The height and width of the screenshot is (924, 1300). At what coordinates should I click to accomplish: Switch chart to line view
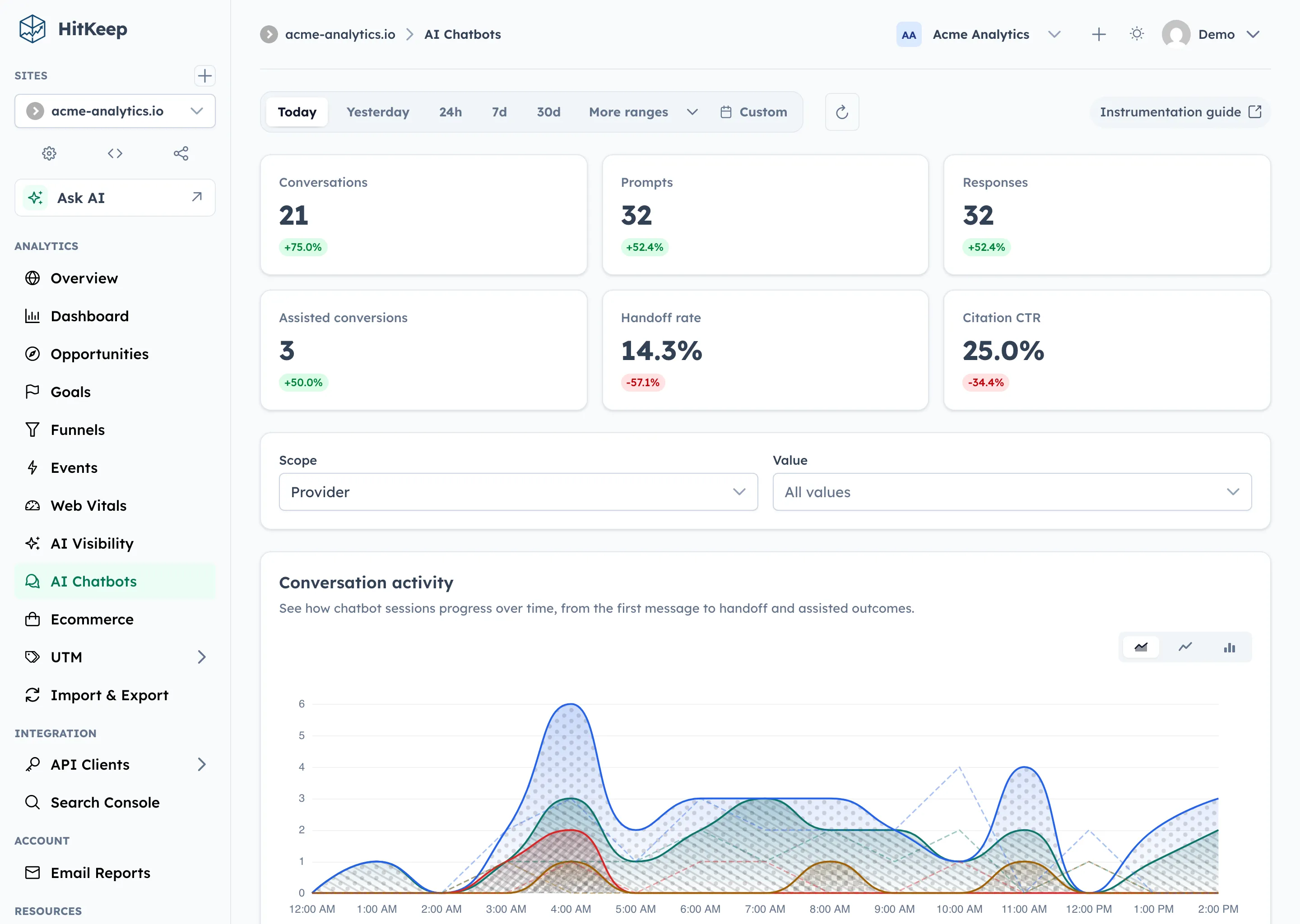coord(1185,647)
